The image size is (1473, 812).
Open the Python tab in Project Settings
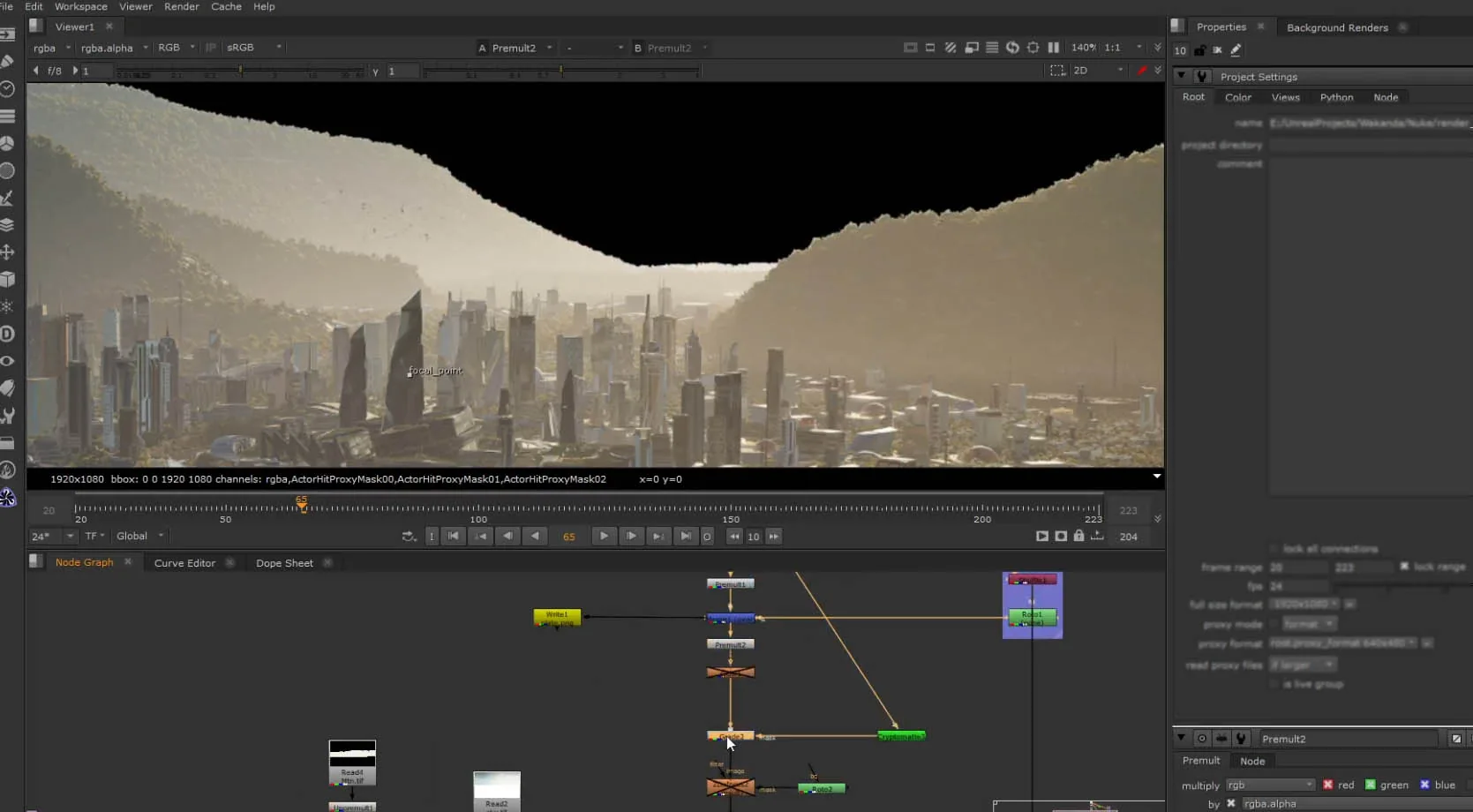(x=1336, y=97)
